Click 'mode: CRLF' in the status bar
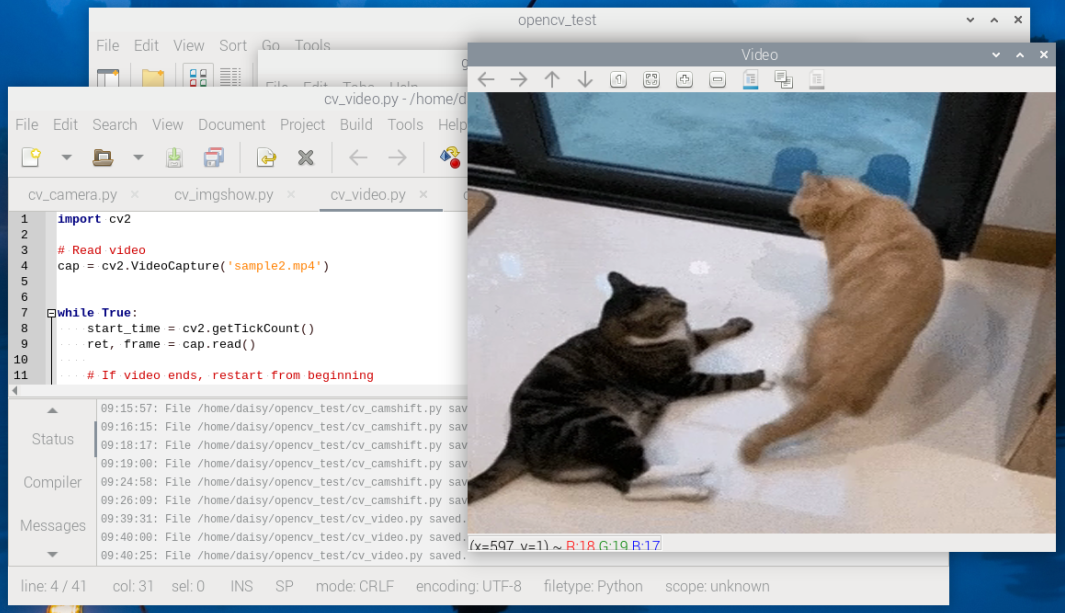This screenshot has width=1065, height=613. click(355, 586)
